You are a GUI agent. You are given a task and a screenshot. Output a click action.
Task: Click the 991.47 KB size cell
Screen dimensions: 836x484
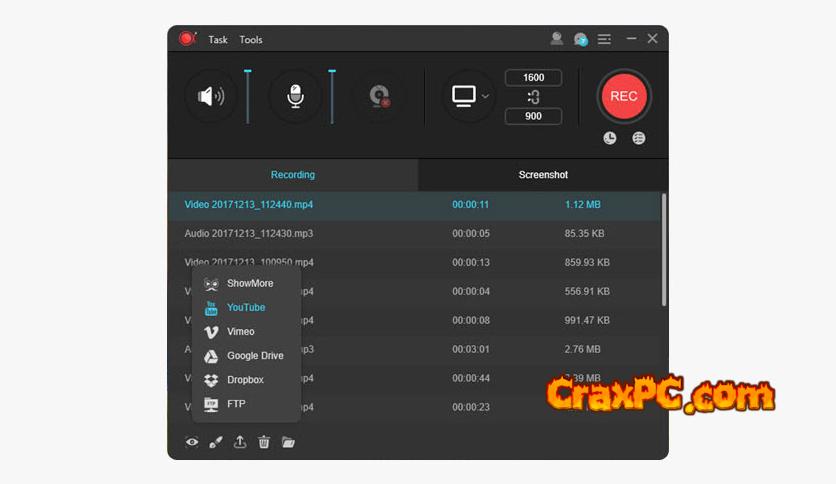(x=587, y=320)
